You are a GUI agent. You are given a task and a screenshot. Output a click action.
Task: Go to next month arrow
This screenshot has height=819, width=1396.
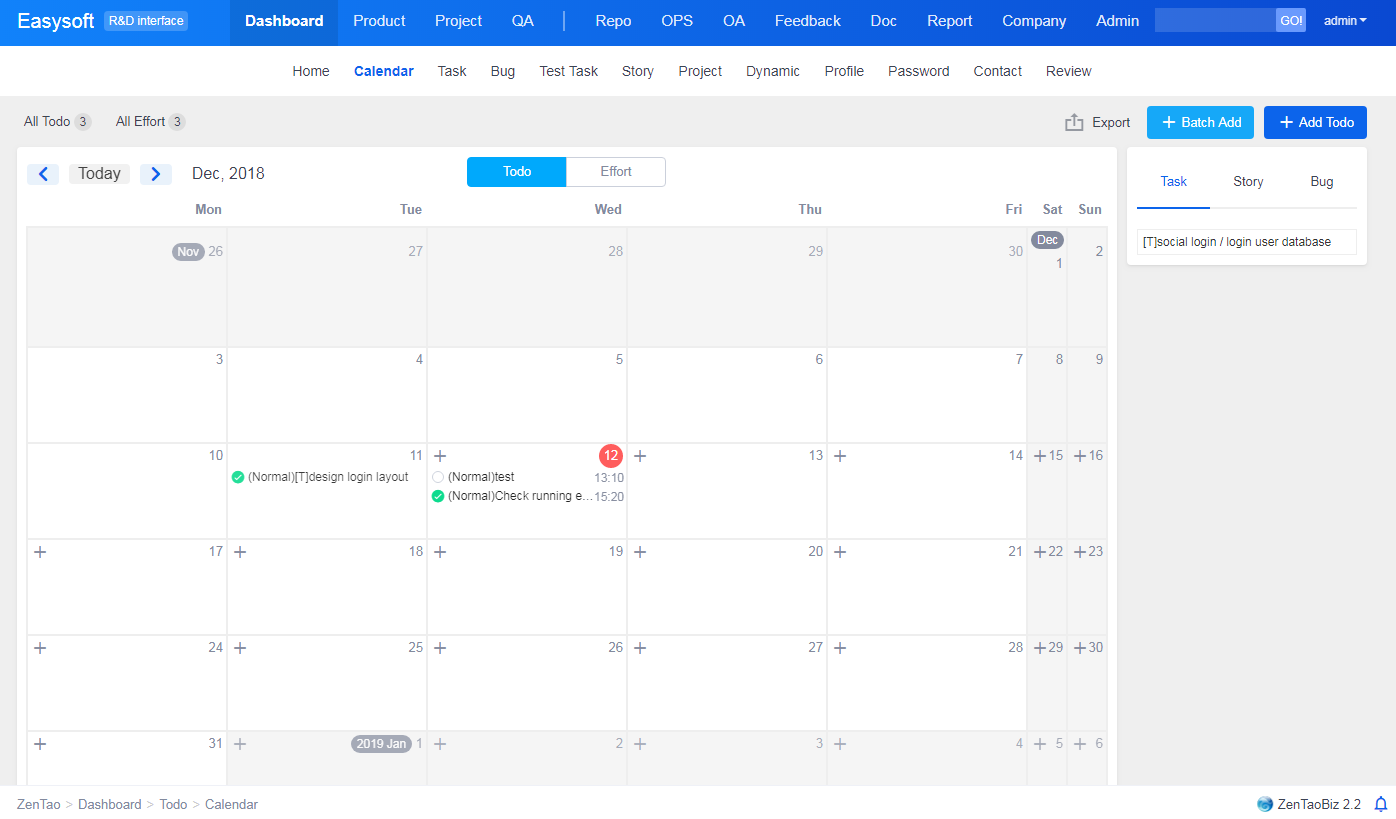coord(156,174)
